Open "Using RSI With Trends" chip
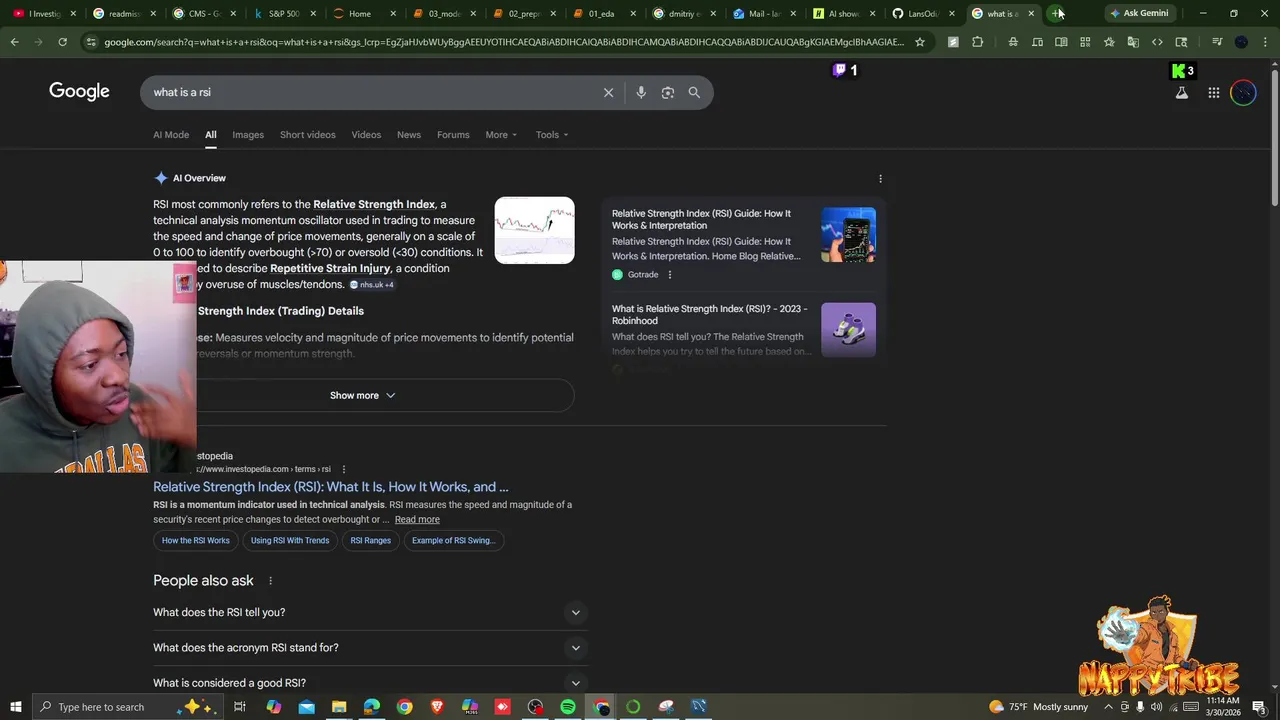Viewport: 1280px width, 720px height. point(290,541)
